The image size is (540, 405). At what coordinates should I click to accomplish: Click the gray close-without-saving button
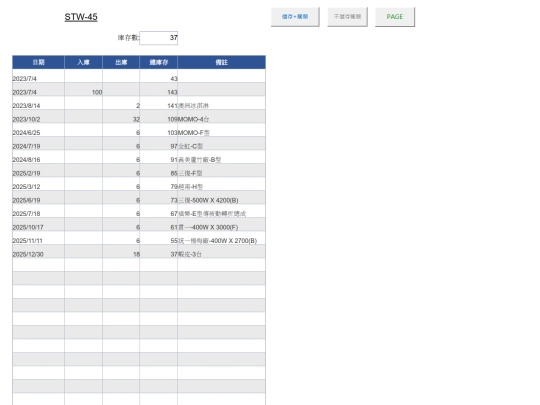pyautogui.click(x=347, y=17)
